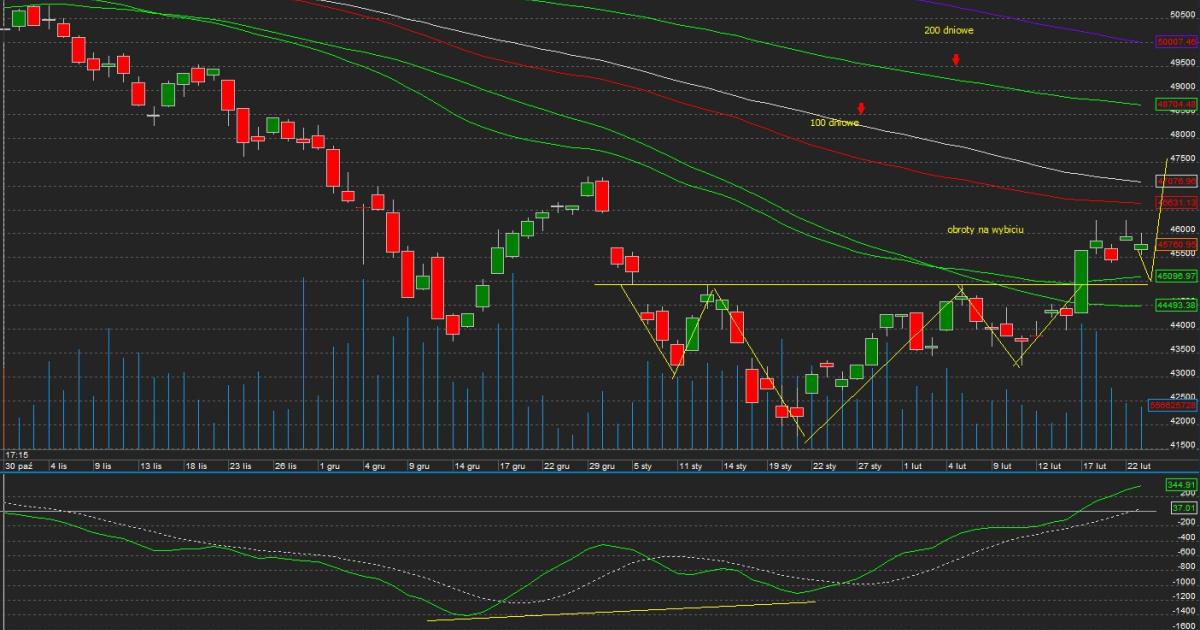Click the green 44493.38 price label

coord(1175,305)
